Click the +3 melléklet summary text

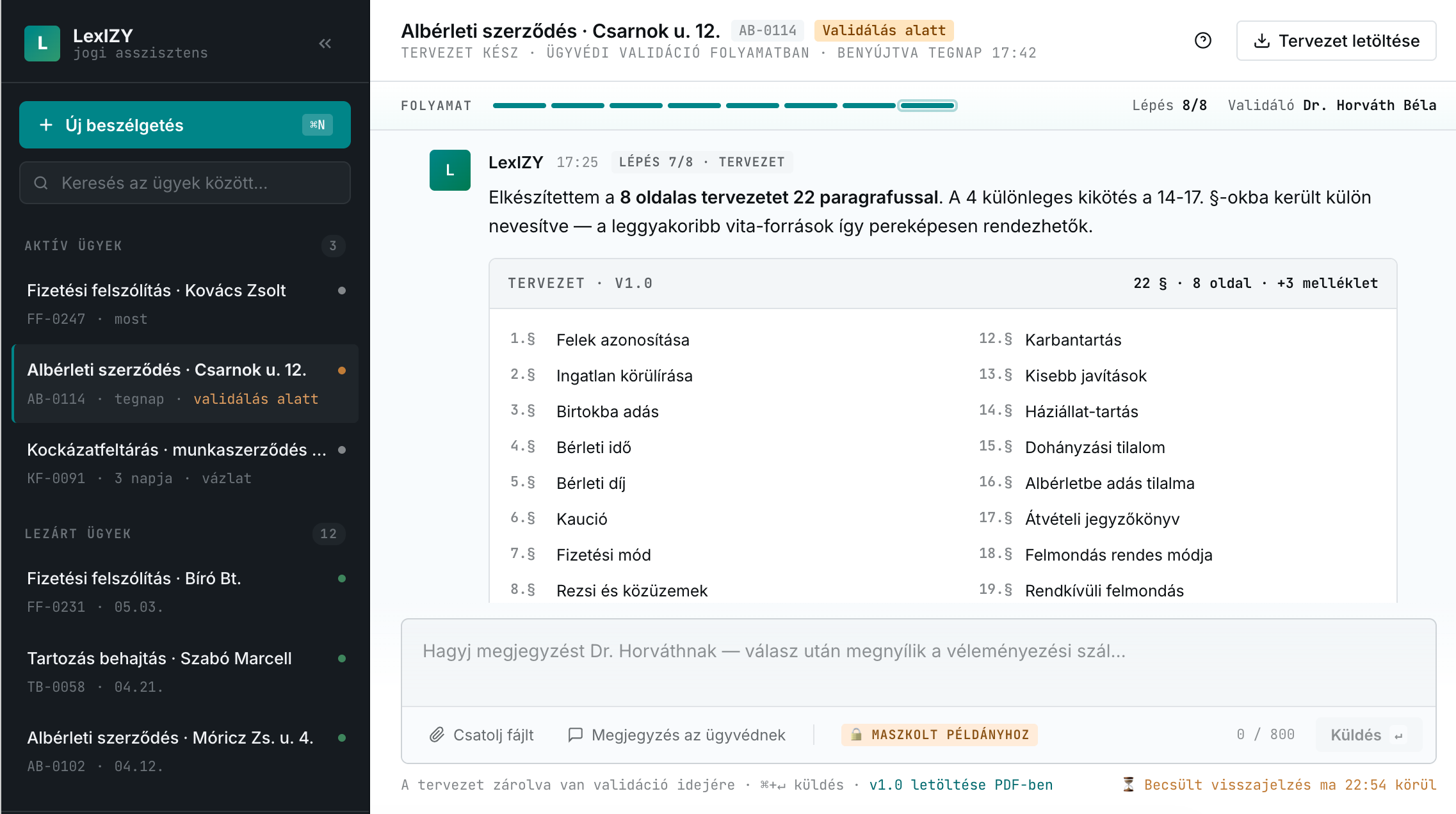pos(1327,283)
